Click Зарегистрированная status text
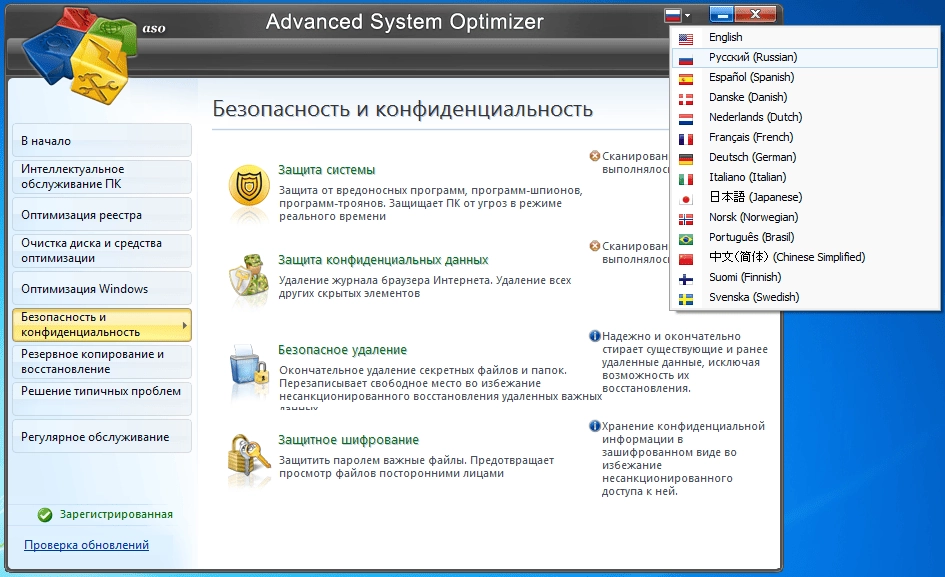 116,514
